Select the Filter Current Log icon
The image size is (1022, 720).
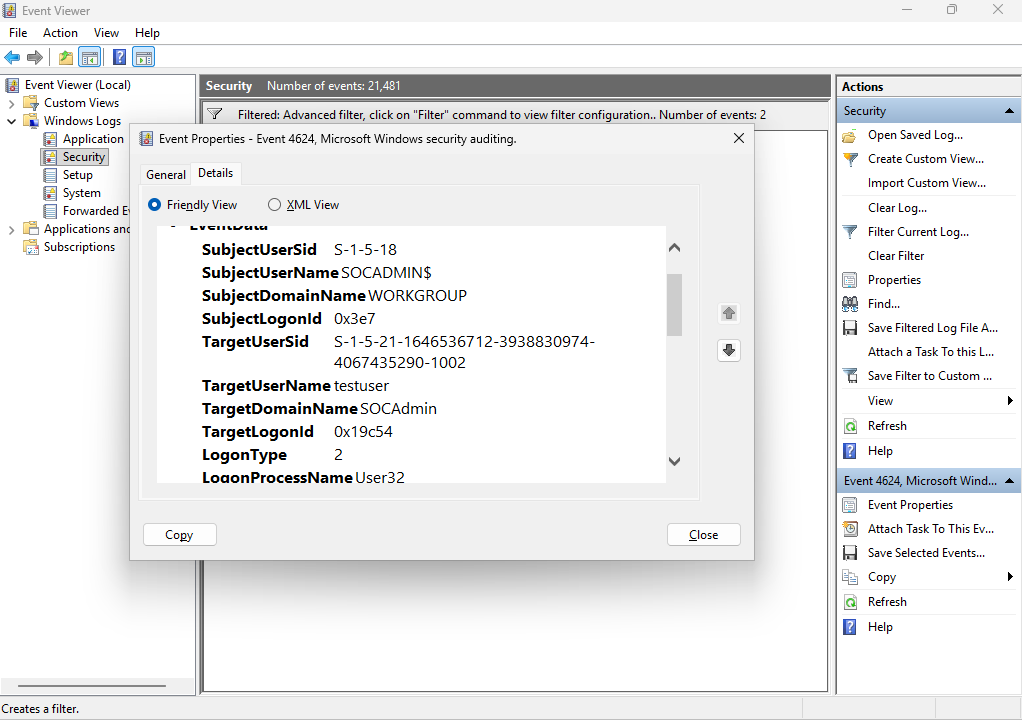(x=849, y=231)
